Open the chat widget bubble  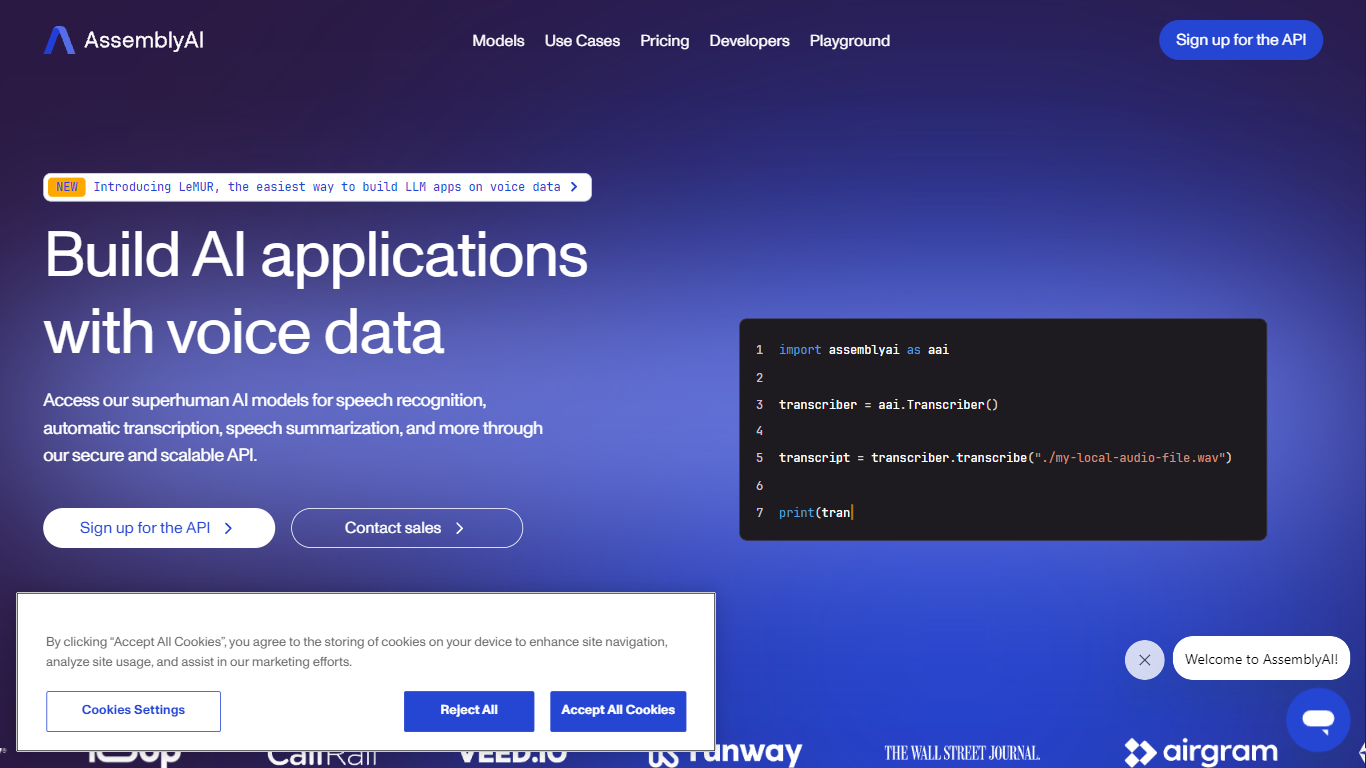pos(1318,719)
